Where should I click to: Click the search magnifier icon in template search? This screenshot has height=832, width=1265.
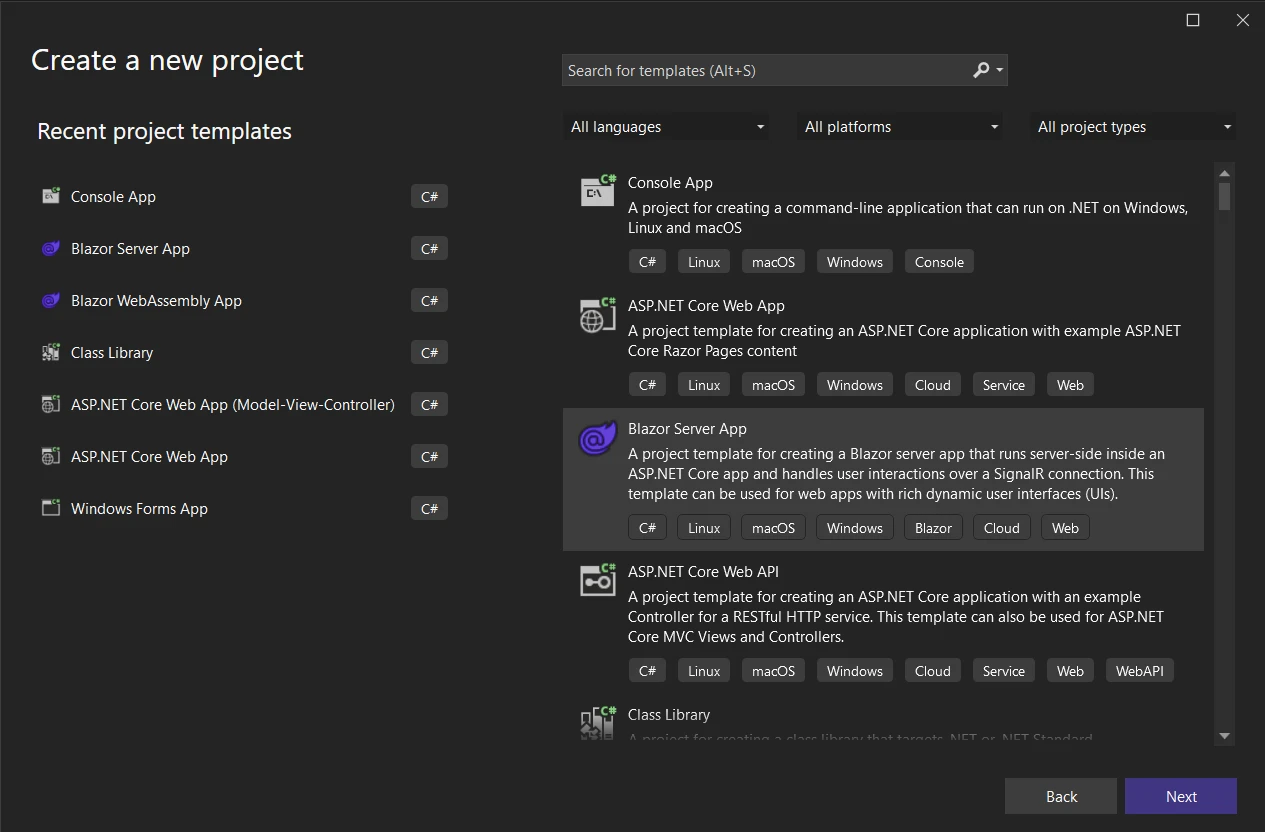tap(981, 70)
